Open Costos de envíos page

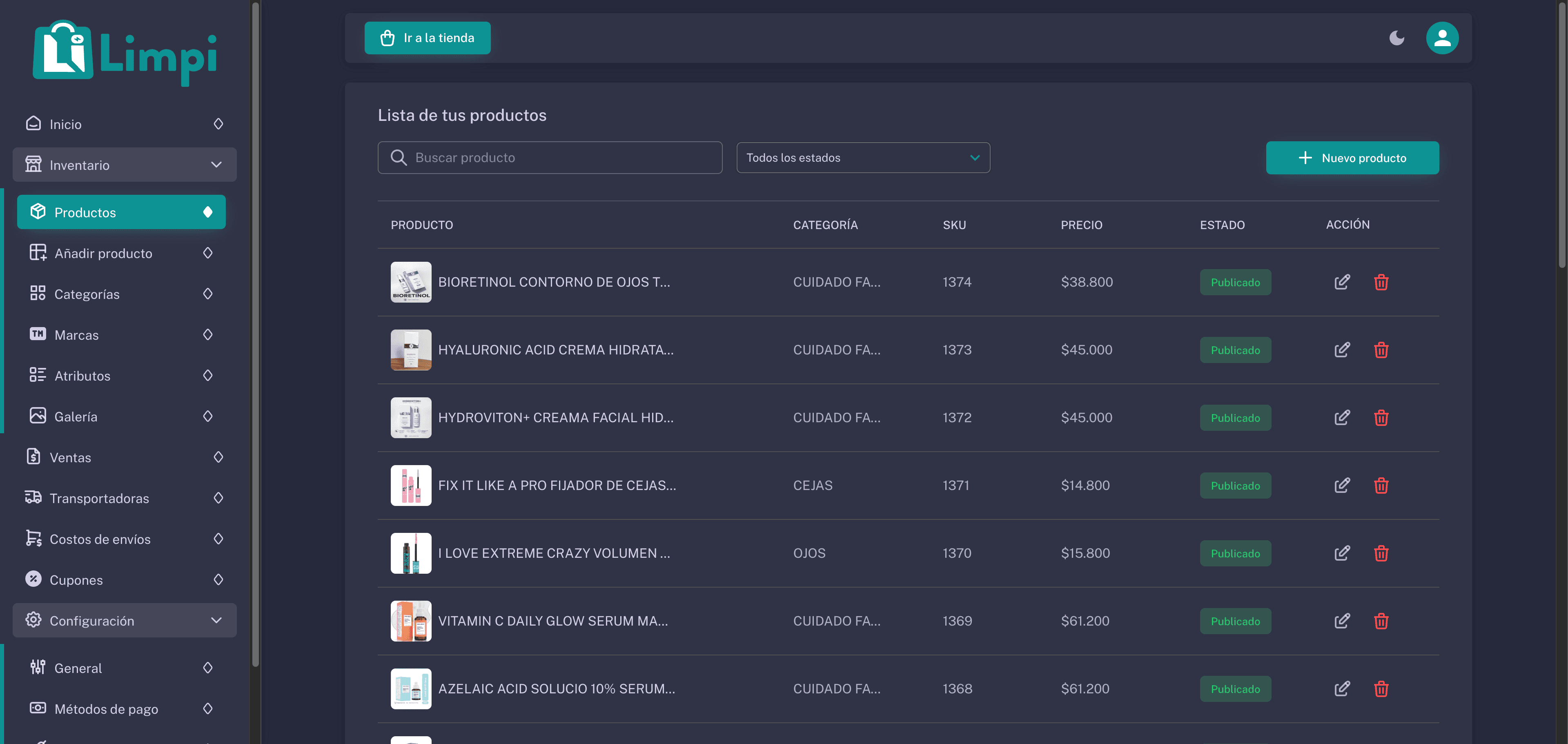pos(124,538)
